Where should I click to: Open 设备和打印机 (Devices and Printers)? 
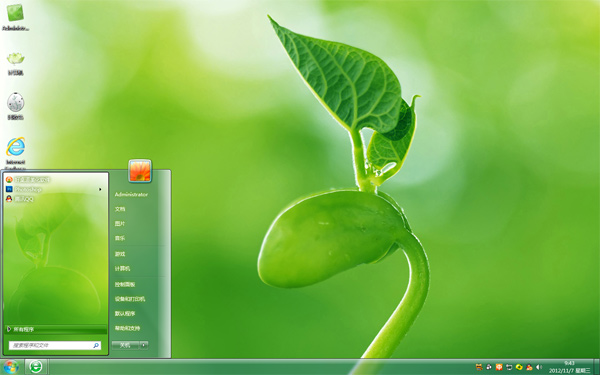tap(130, 299)
